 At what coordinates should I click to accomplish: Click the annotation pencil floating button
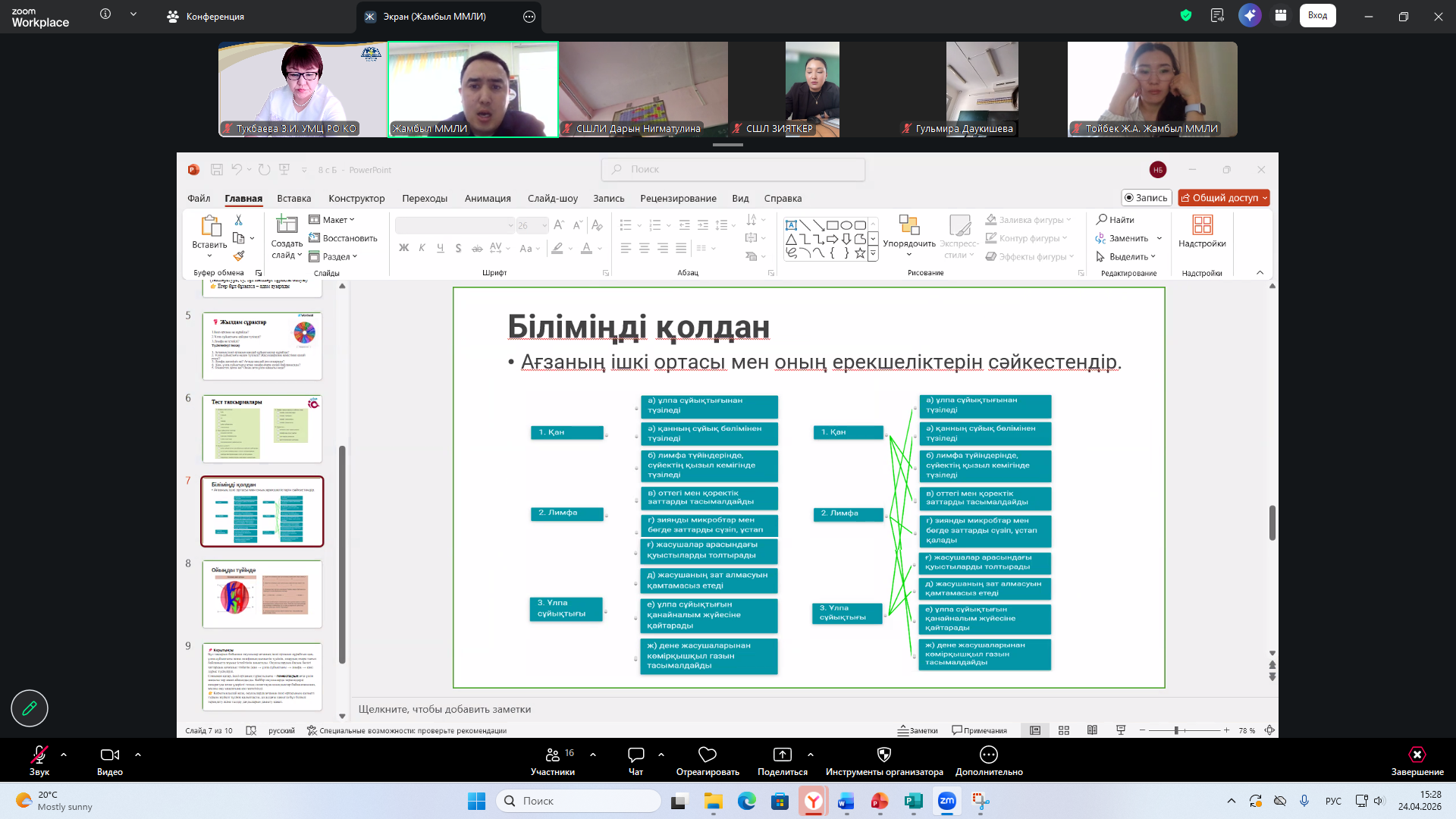coord(30,708)
